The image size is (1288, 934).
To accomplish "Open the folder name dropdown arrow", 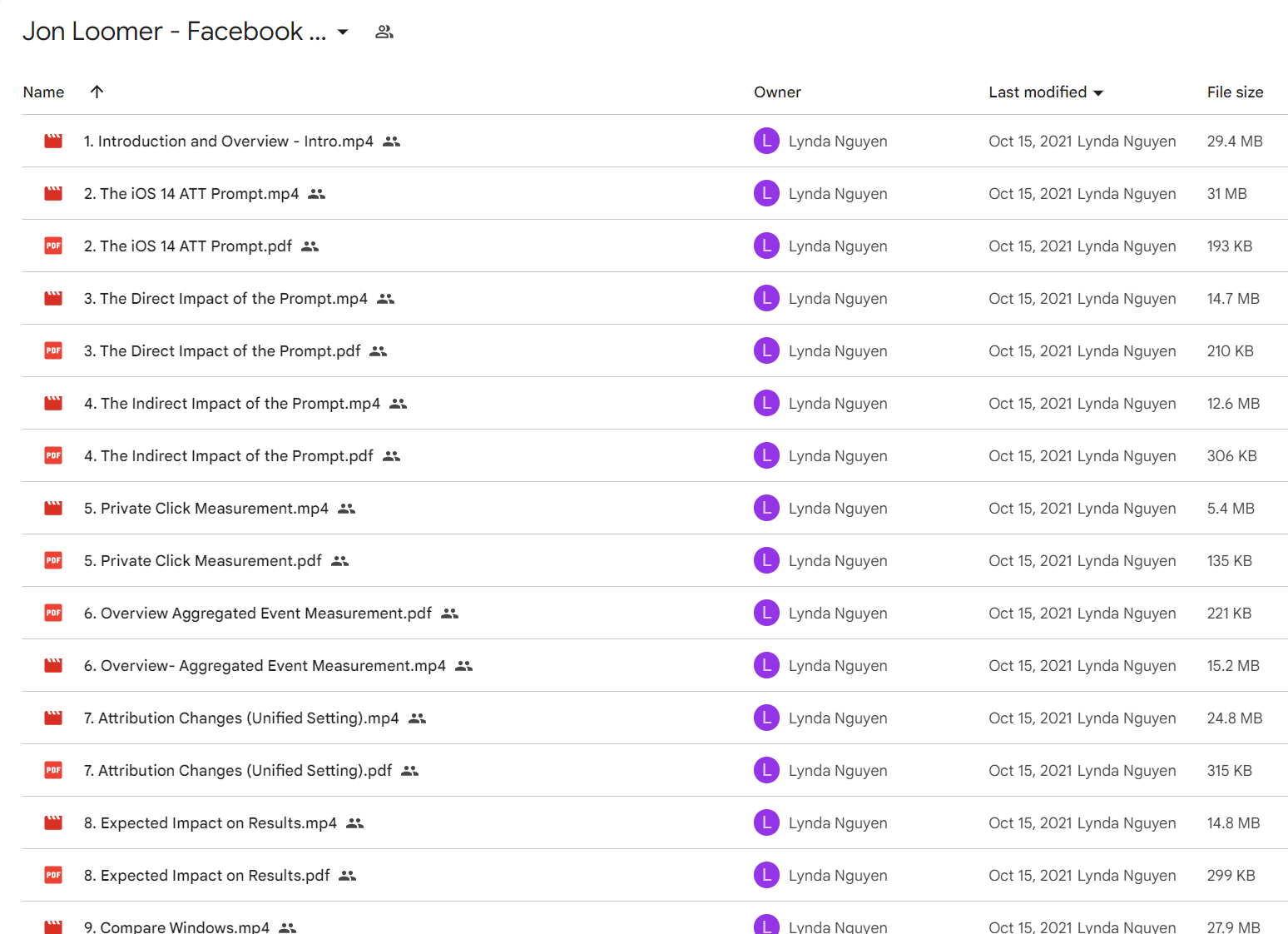I will [342, 32].
